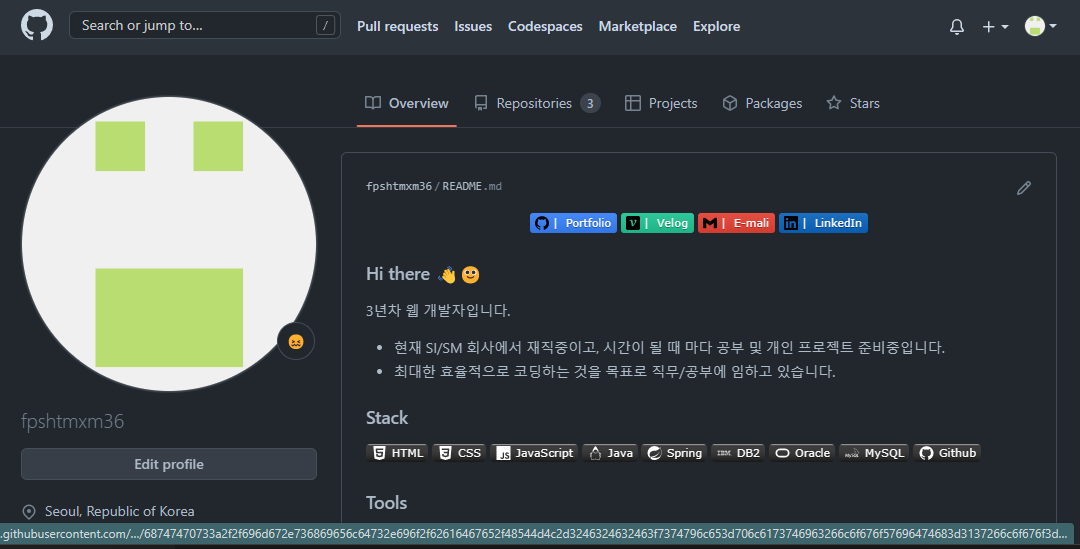
Task: Click the Github stack badge
Action: pyautogui.click(x=946, y=453)
